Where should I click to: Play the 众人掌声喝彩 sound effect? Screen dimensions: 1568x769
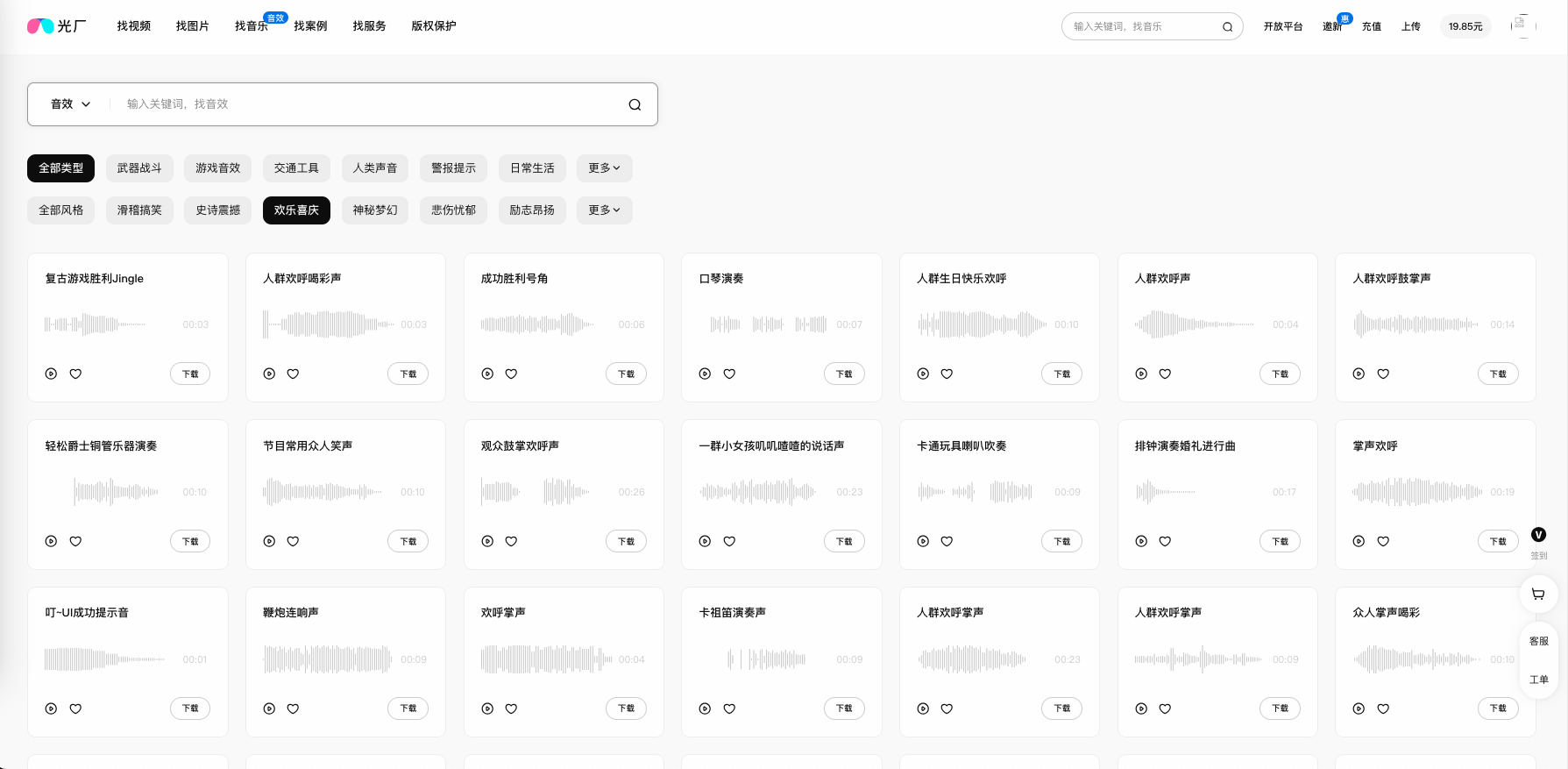1359,708
